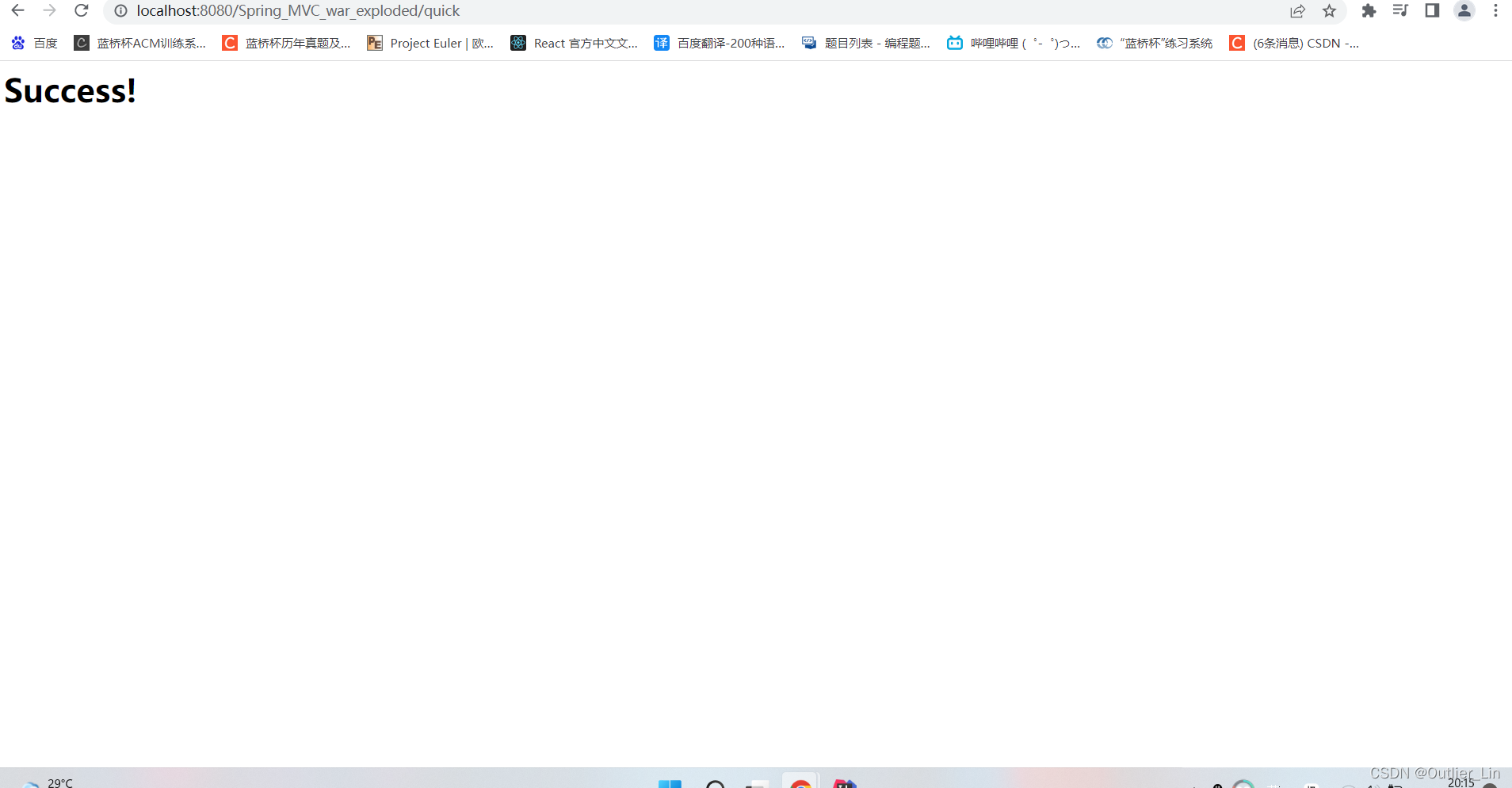Open the Project Euler bookmark
The height and width of the screenshot is (788, 1512).
coord(430,44)
